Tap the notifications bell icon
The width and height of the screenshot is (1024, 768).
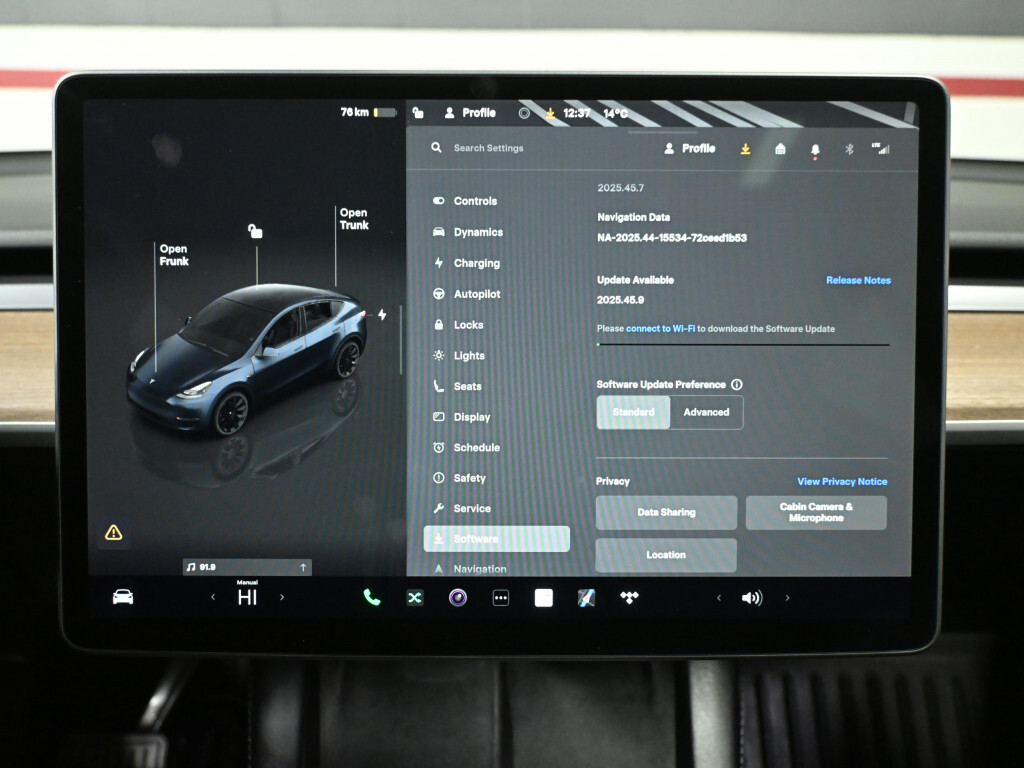(x=815, y=149)
